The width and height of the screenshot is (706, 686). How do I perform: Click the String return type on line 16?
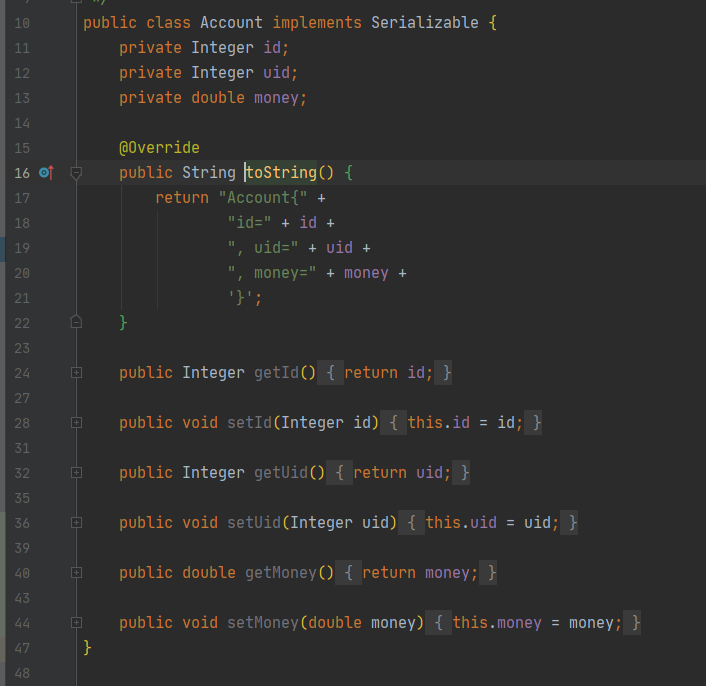coord(209,172)
